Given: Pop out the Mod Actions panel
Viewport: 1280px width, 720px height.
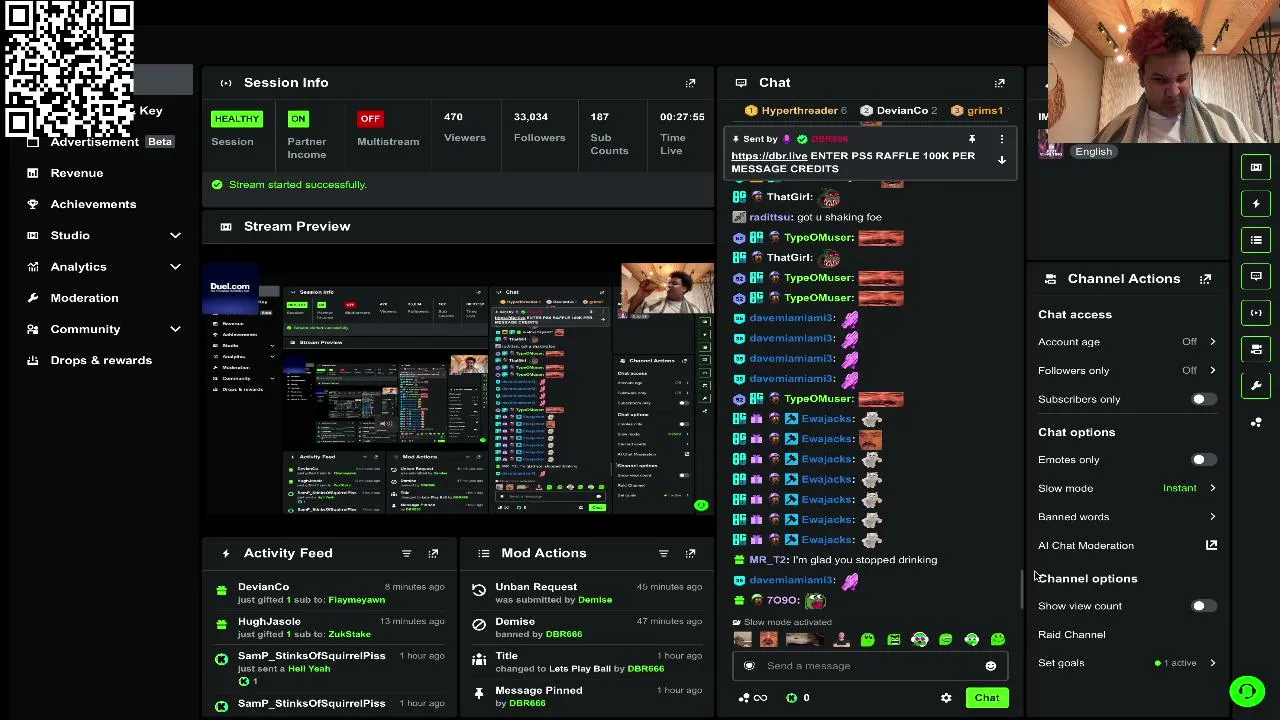Looking at the screenshot, I should (690, 553).
